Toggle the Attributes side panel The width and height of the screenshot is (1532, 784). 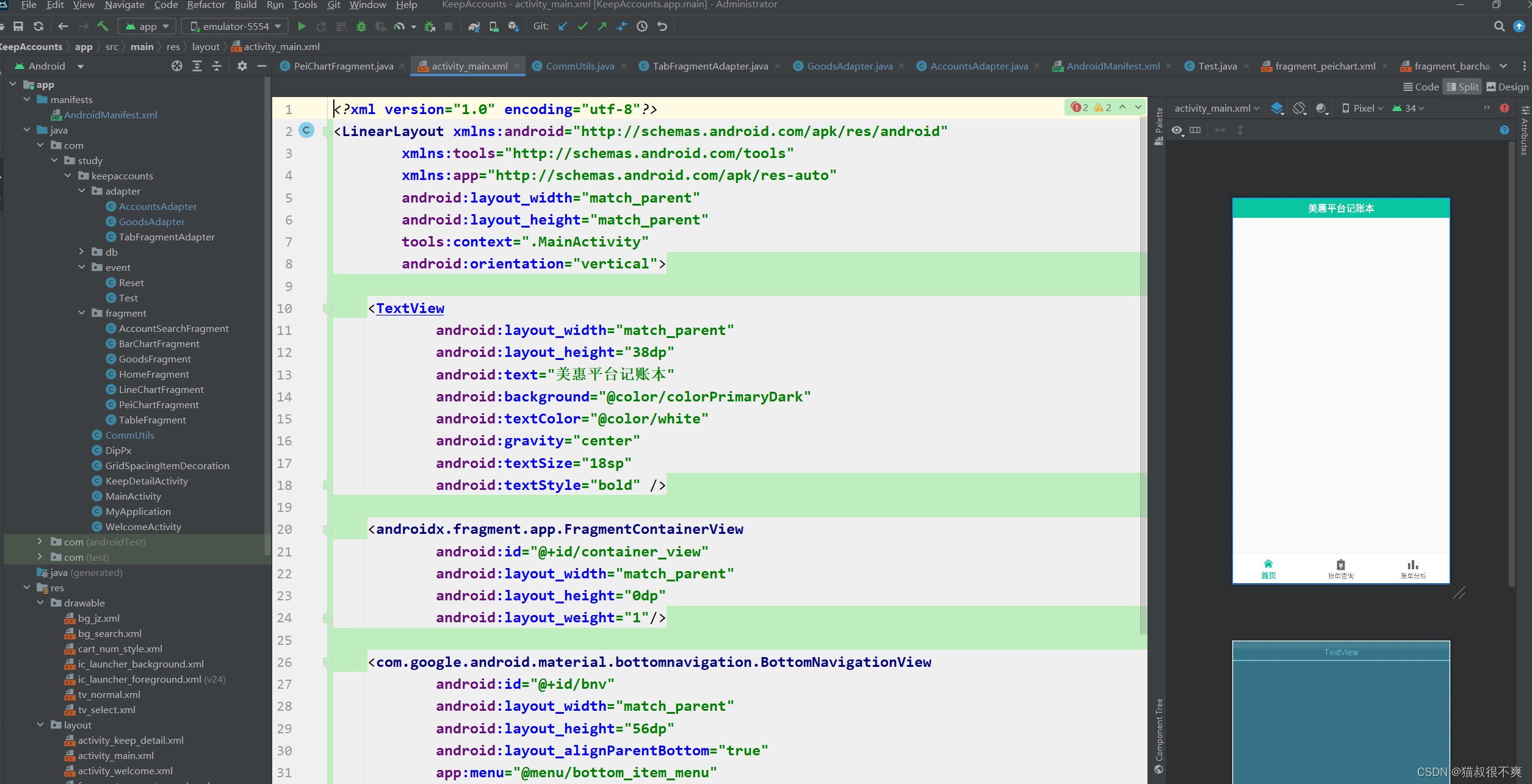pos(1525,131)
